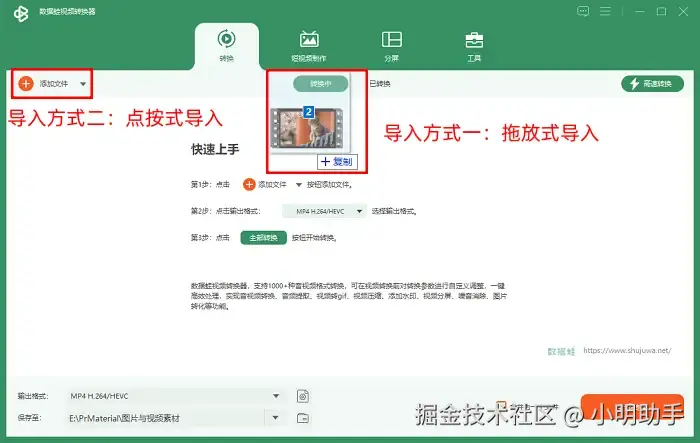Open the 分屏 split-screen tab
Viewport: 700px width, 443px height.
tap(392, 46)
